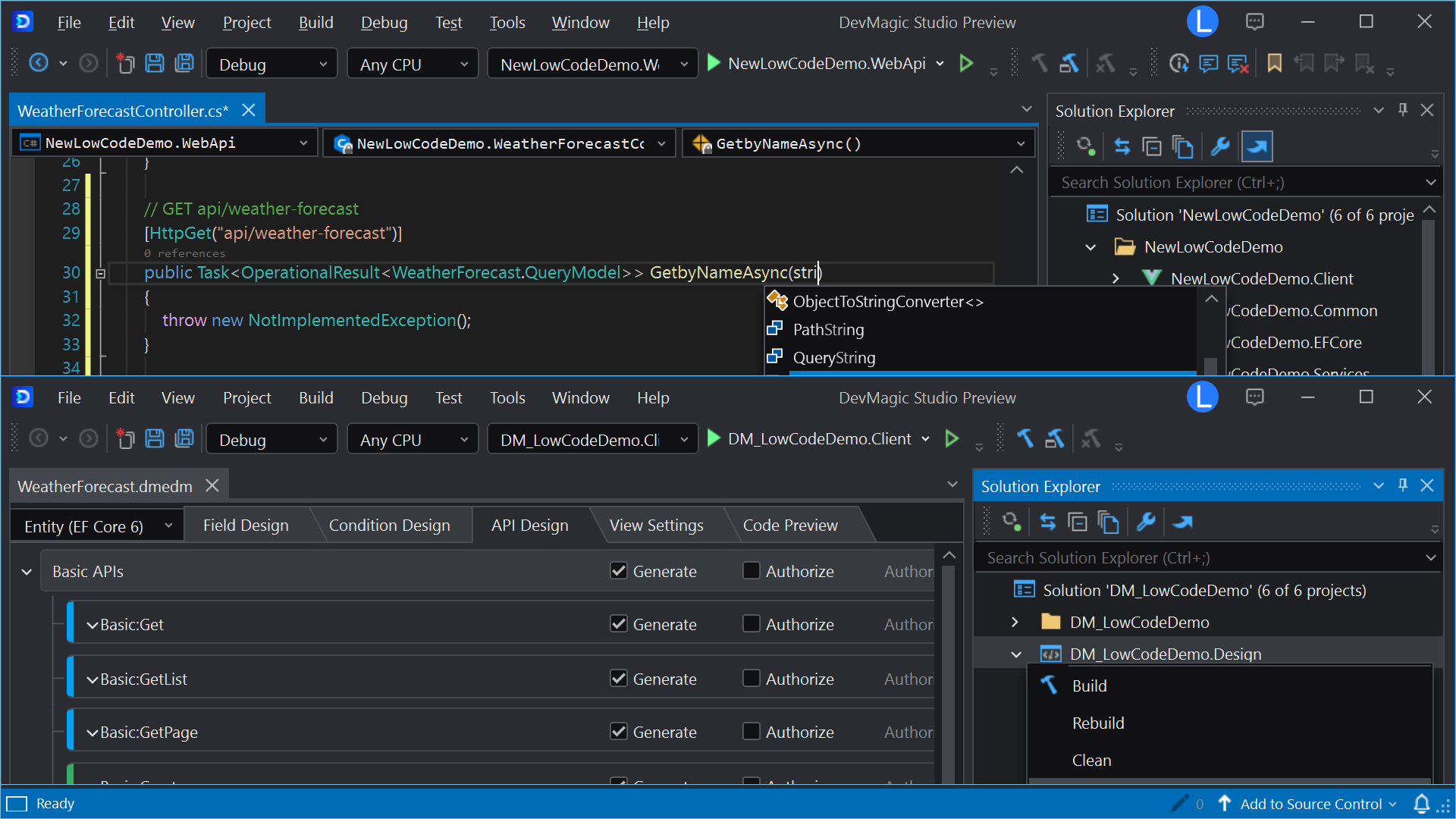Collapse the Basic APIs section
The width and height of the screenshot is (1456, 819).
[27, 572]
